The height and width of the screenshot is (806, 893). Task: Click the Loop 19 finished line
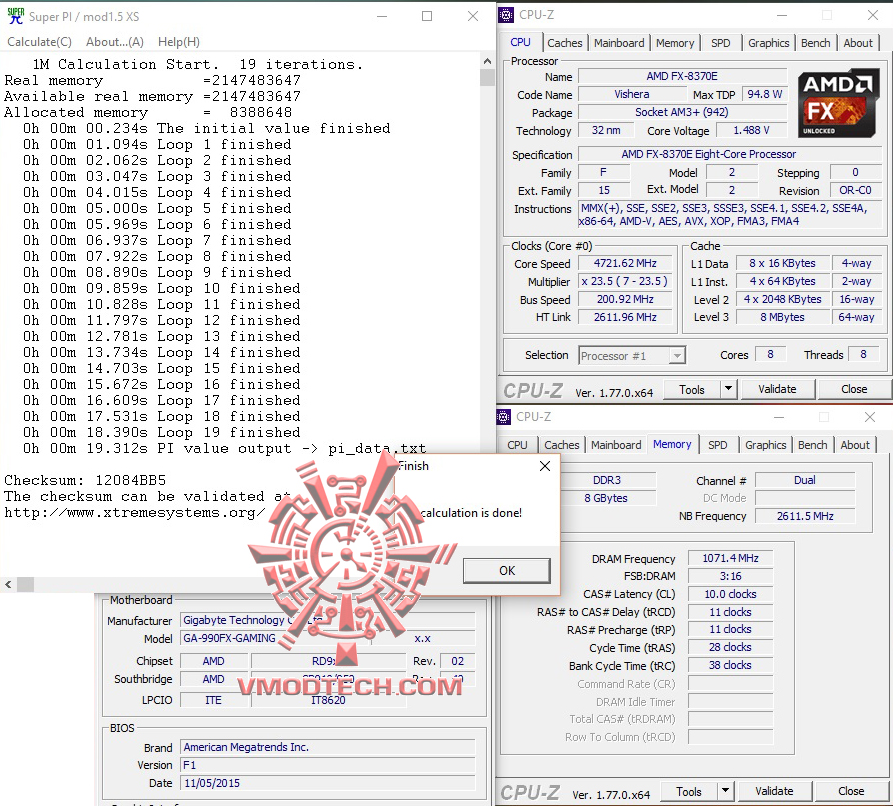coord(161,432)
